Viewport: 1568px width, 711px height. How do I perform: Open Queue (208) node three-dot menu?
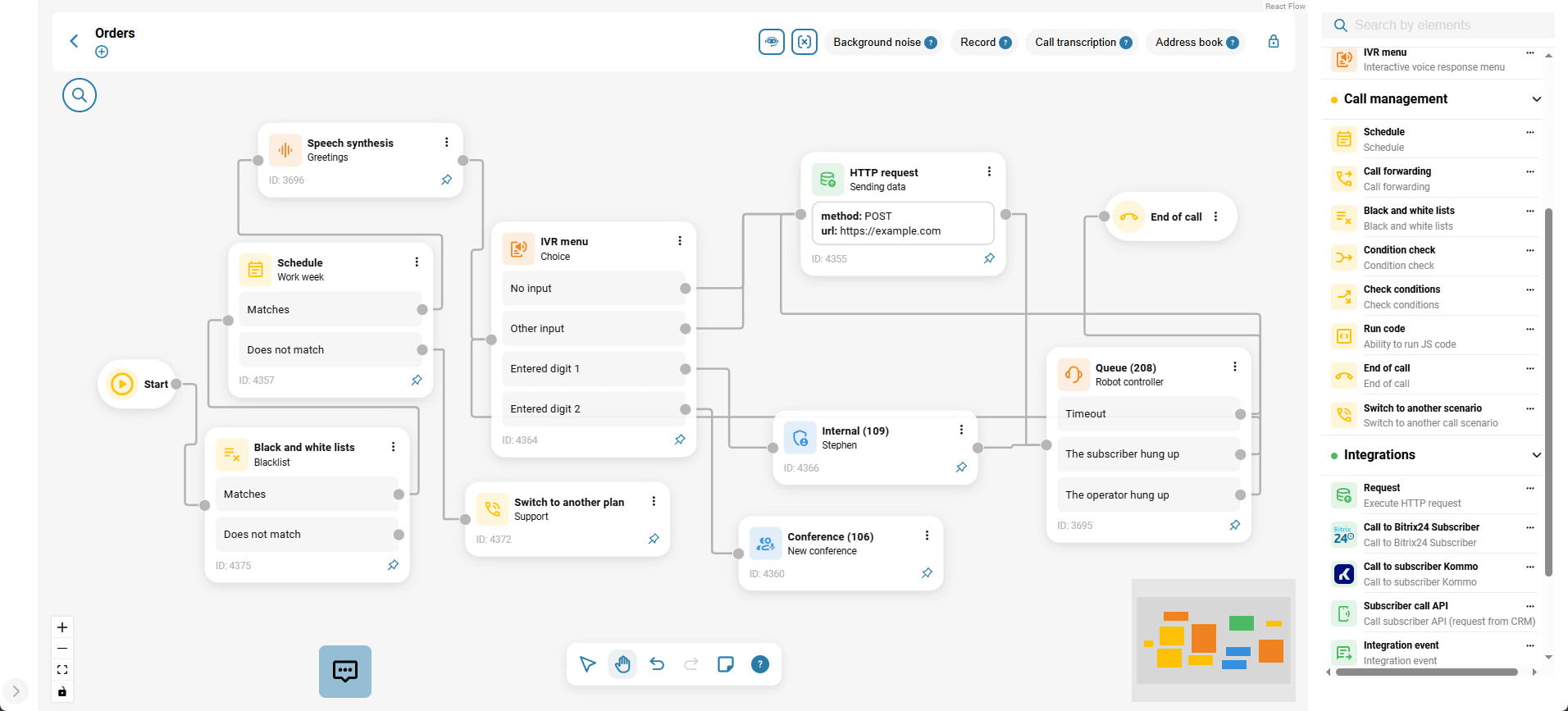click(x=1235, y=367)
